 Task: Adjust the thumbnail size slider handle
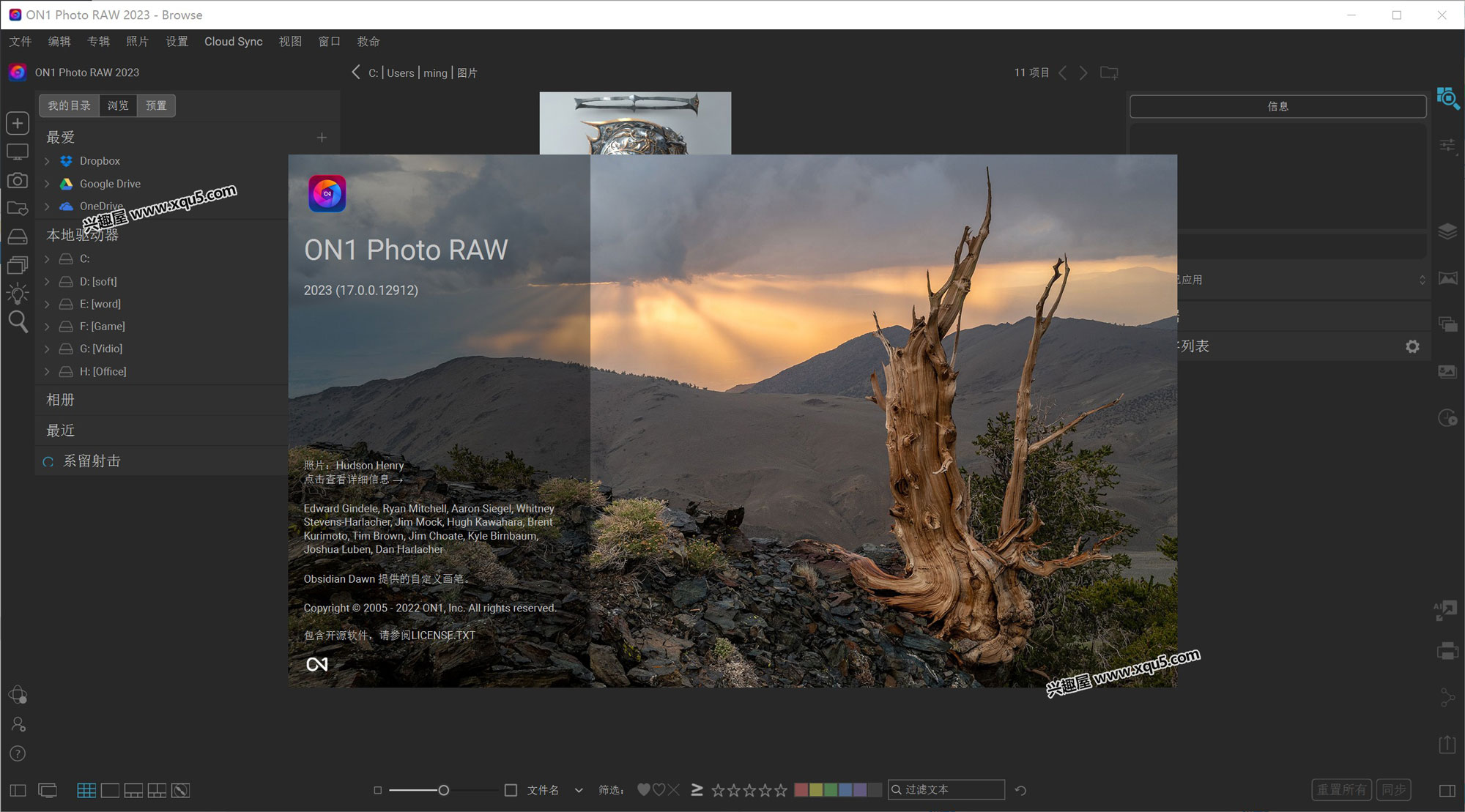click(444, 790)
